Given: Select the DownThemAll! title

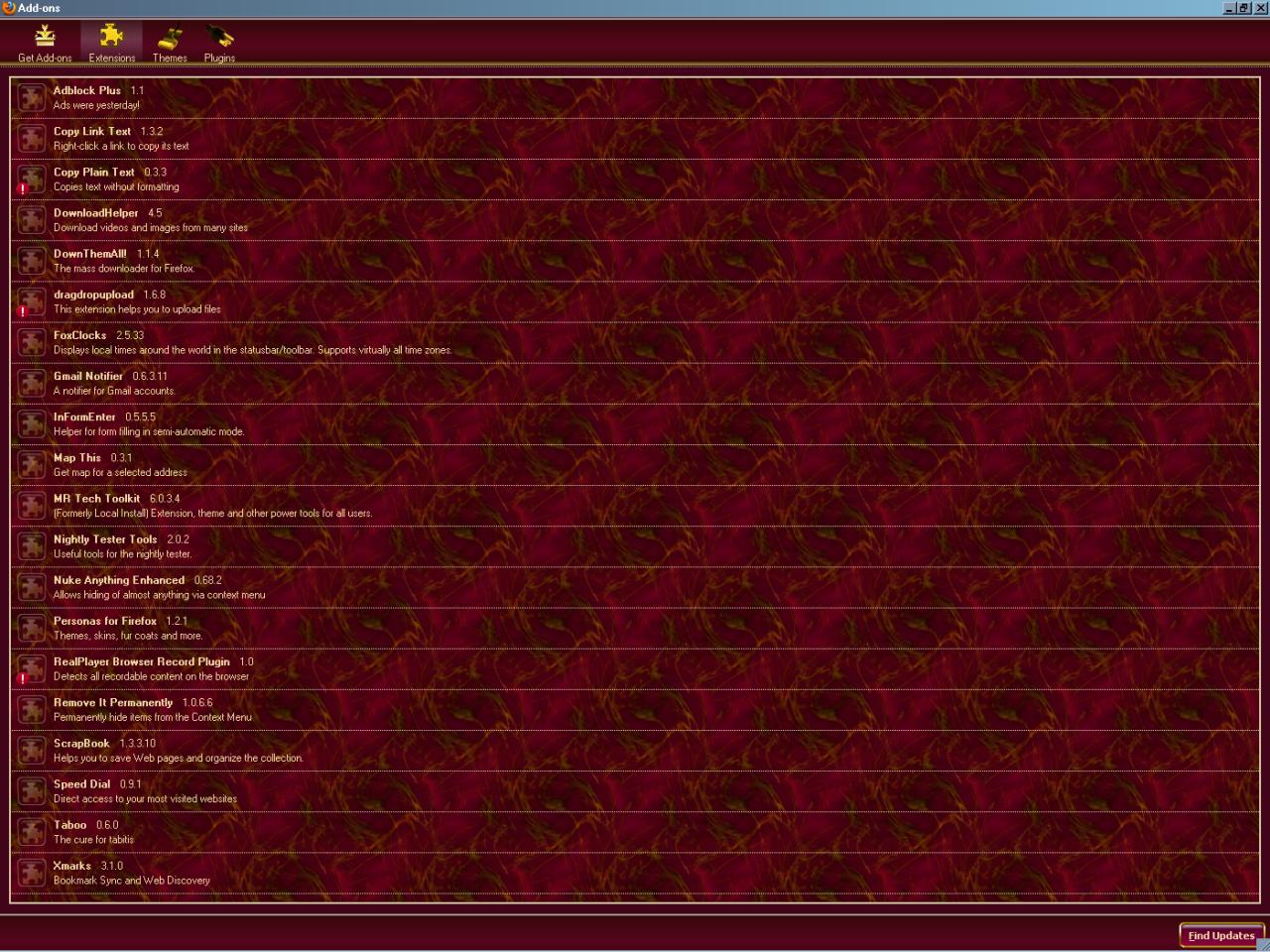Looking at the screenshot, I should click(90, 253).
